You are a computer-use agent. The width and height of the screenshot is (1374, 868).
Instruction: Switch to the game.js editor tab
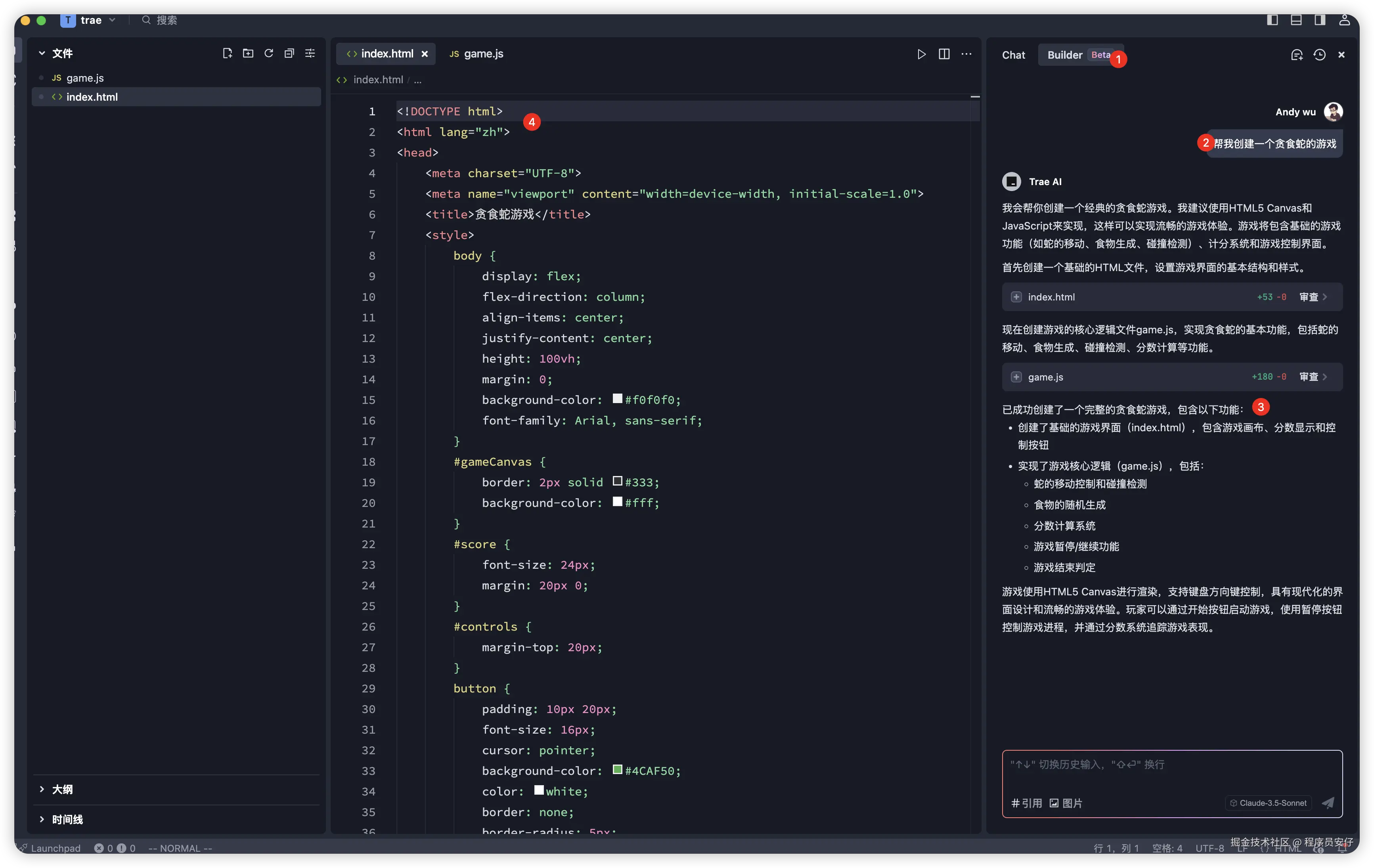[476, 54]
